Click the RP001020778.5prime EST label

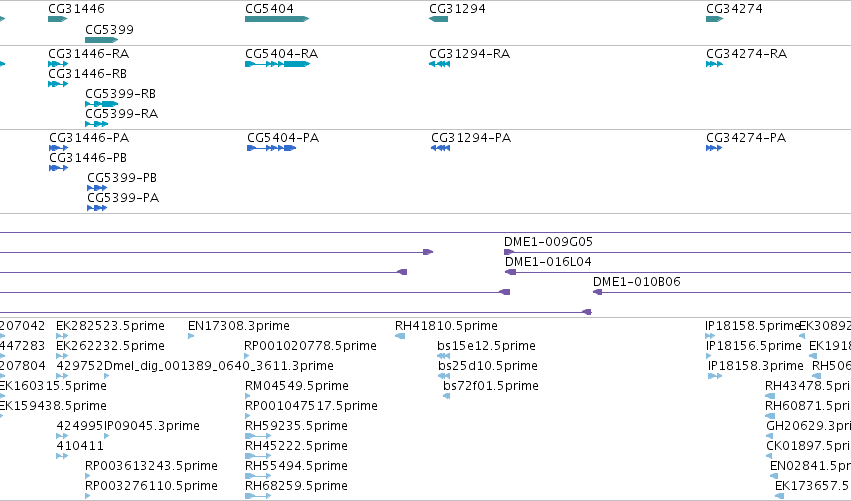[x=310, y=346]
